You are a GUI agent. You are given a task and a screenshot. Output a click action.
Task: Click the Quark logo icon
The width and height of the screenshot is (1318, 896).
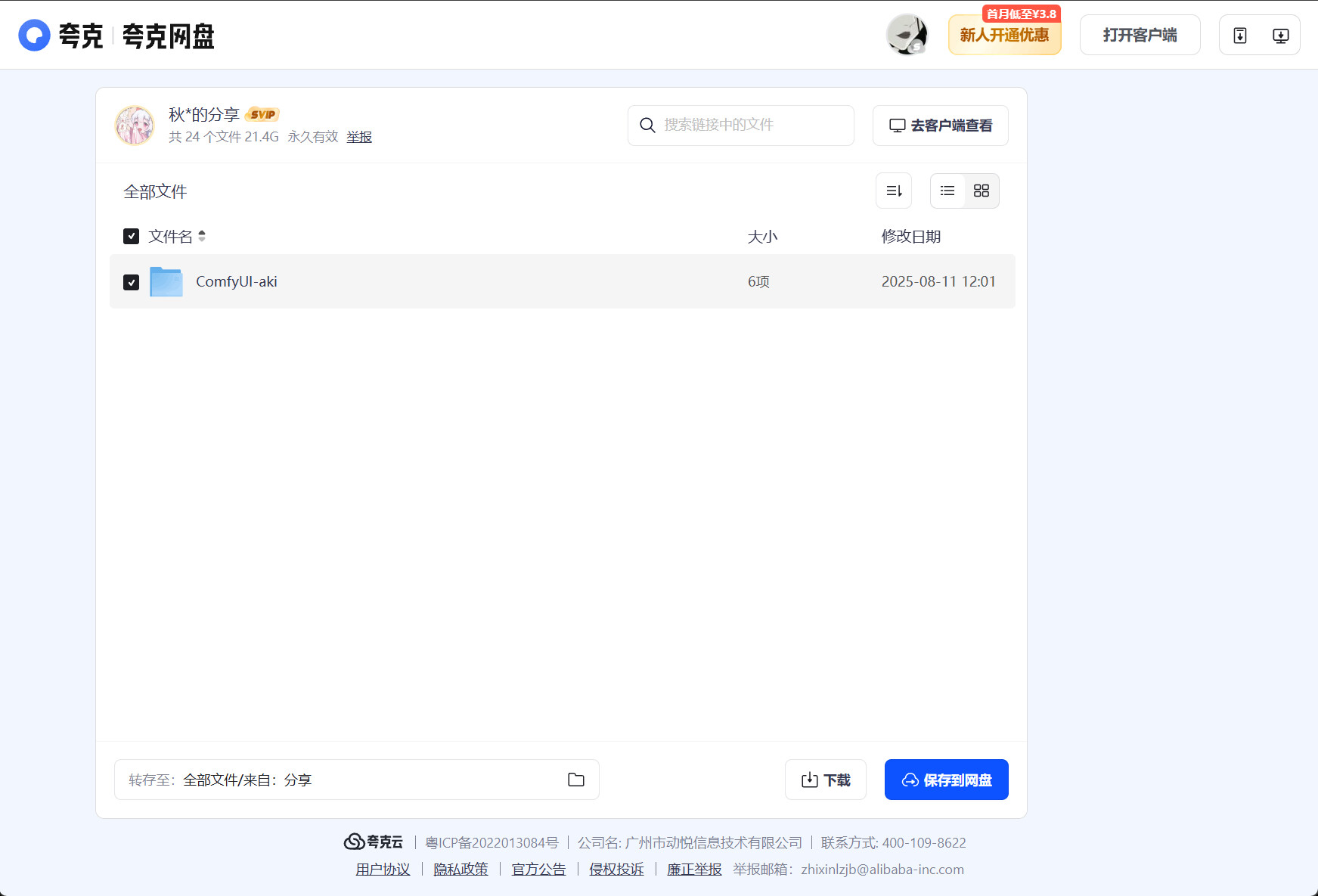(x=34, y=35)
